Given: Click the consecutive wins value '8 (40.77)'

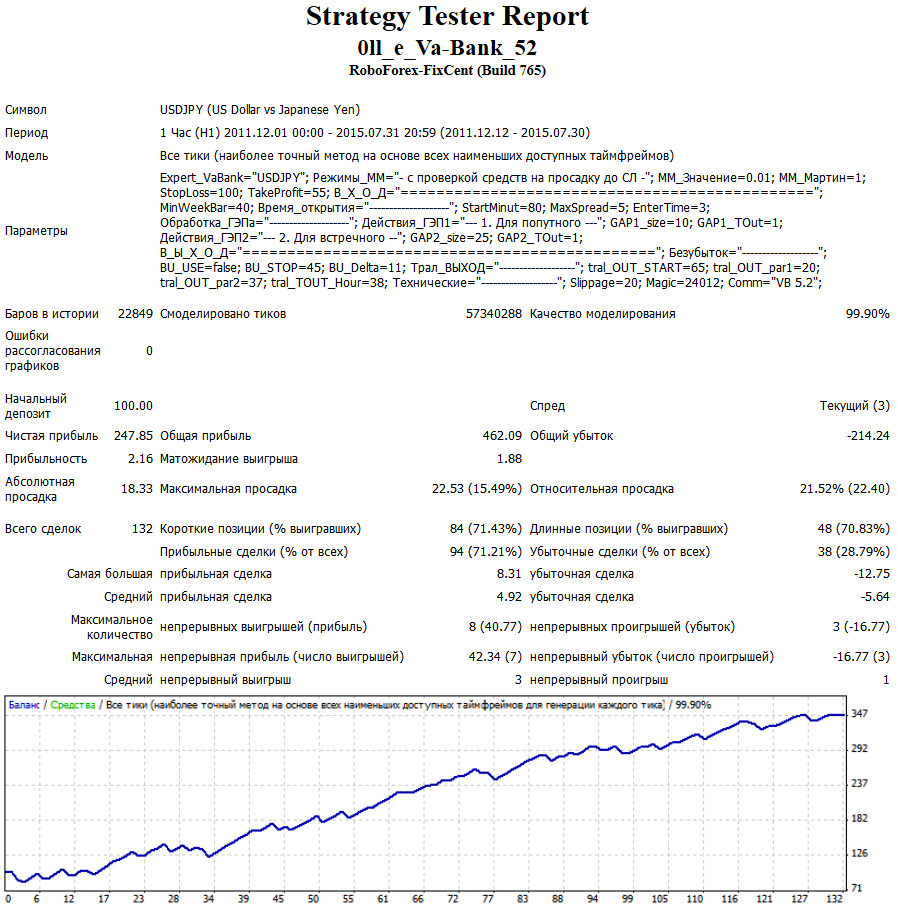Looking at the screenshot, I should pyautogui.click(x=496, y=627).
